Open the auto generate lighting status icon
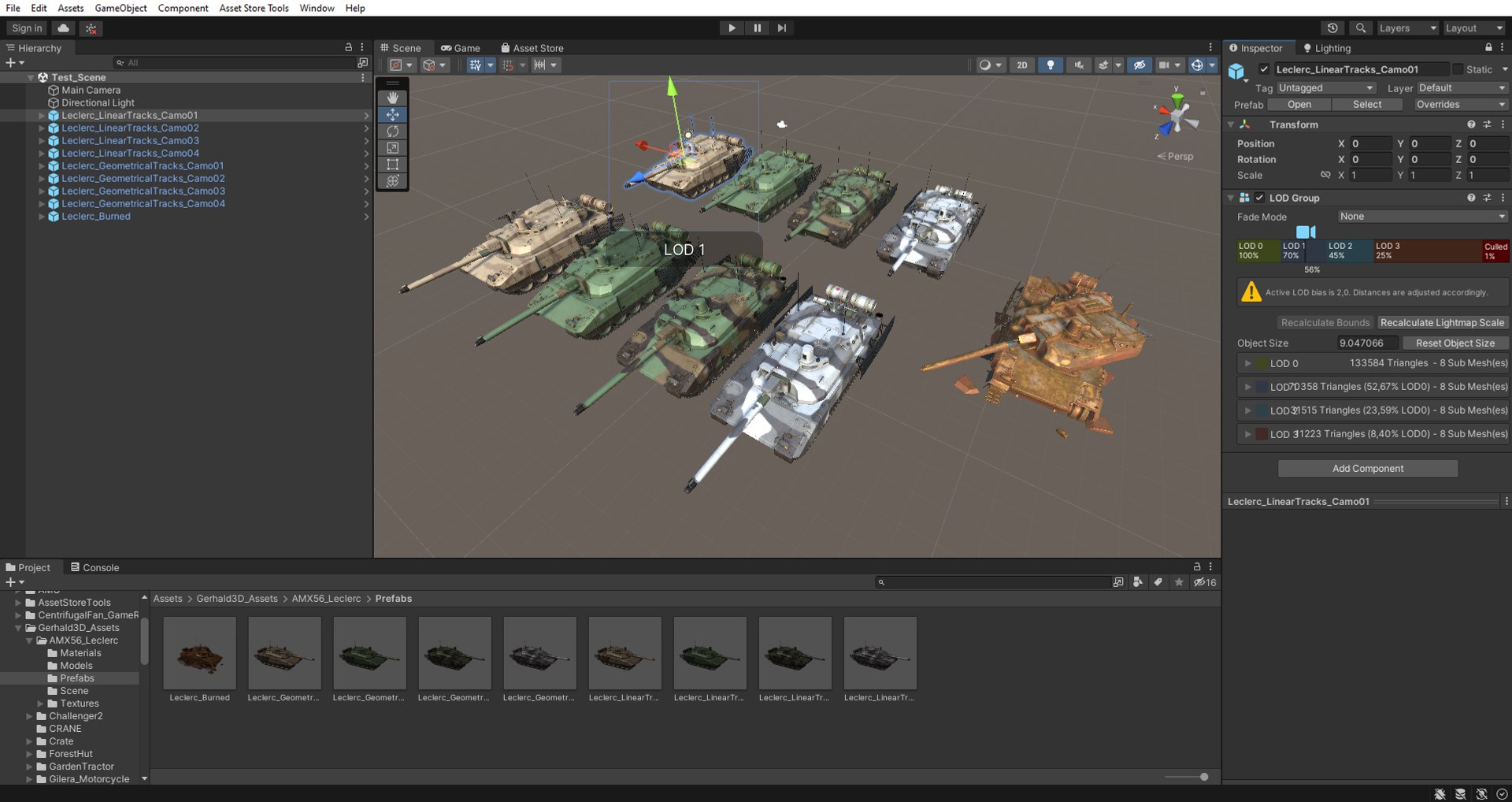 pos(1481,794)
